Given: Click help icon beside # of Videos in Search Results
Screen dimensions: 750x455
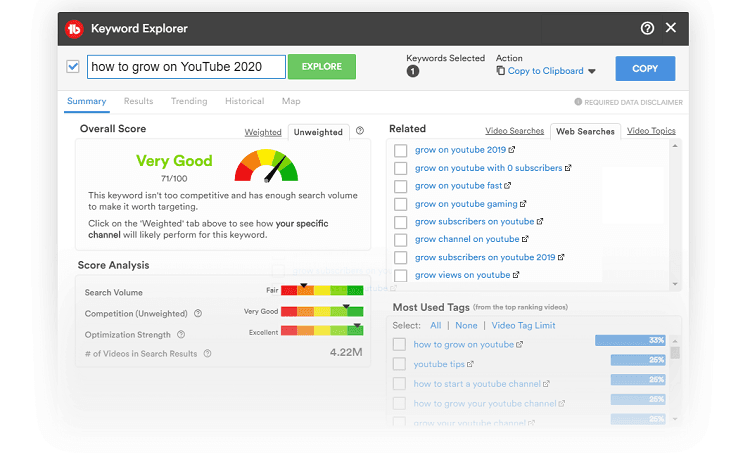Looking at the screenshot, I should point(207,354).
